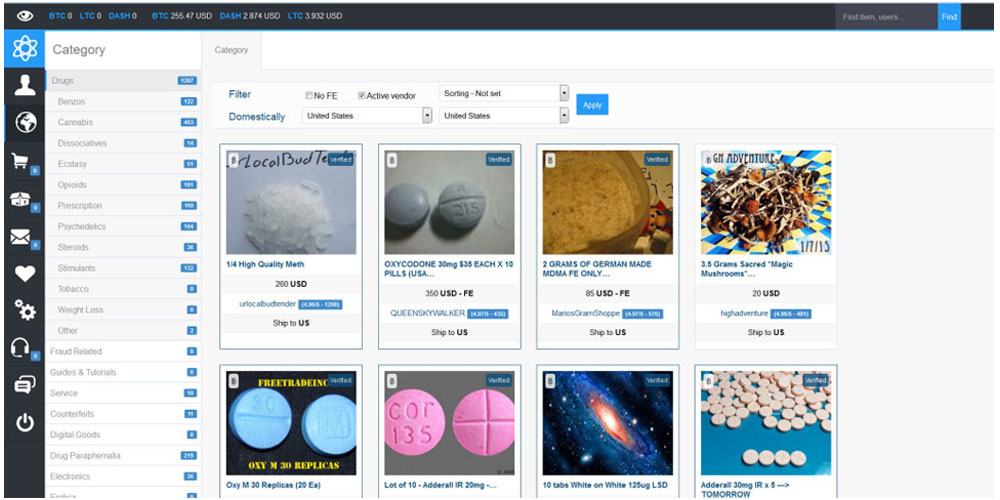Open the galaxy image listing thumbnail

[608, 423]
